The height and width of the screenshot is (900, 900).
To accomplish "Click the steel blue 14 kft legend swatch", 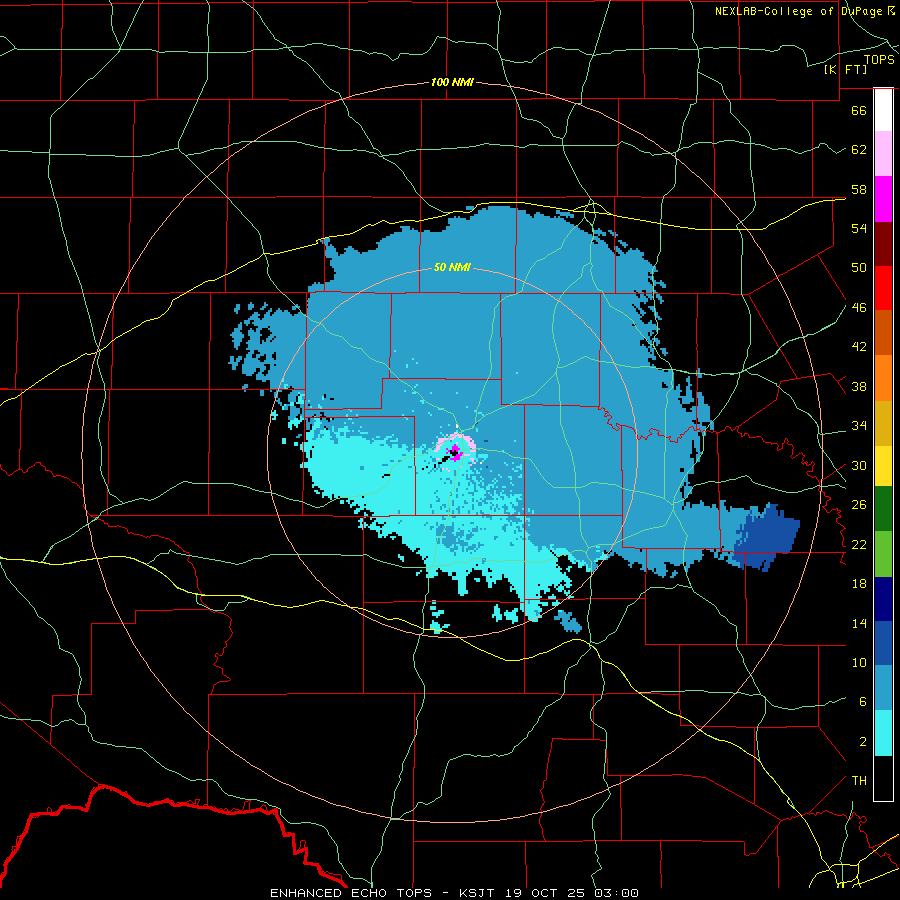I will [x=883, y=688].
